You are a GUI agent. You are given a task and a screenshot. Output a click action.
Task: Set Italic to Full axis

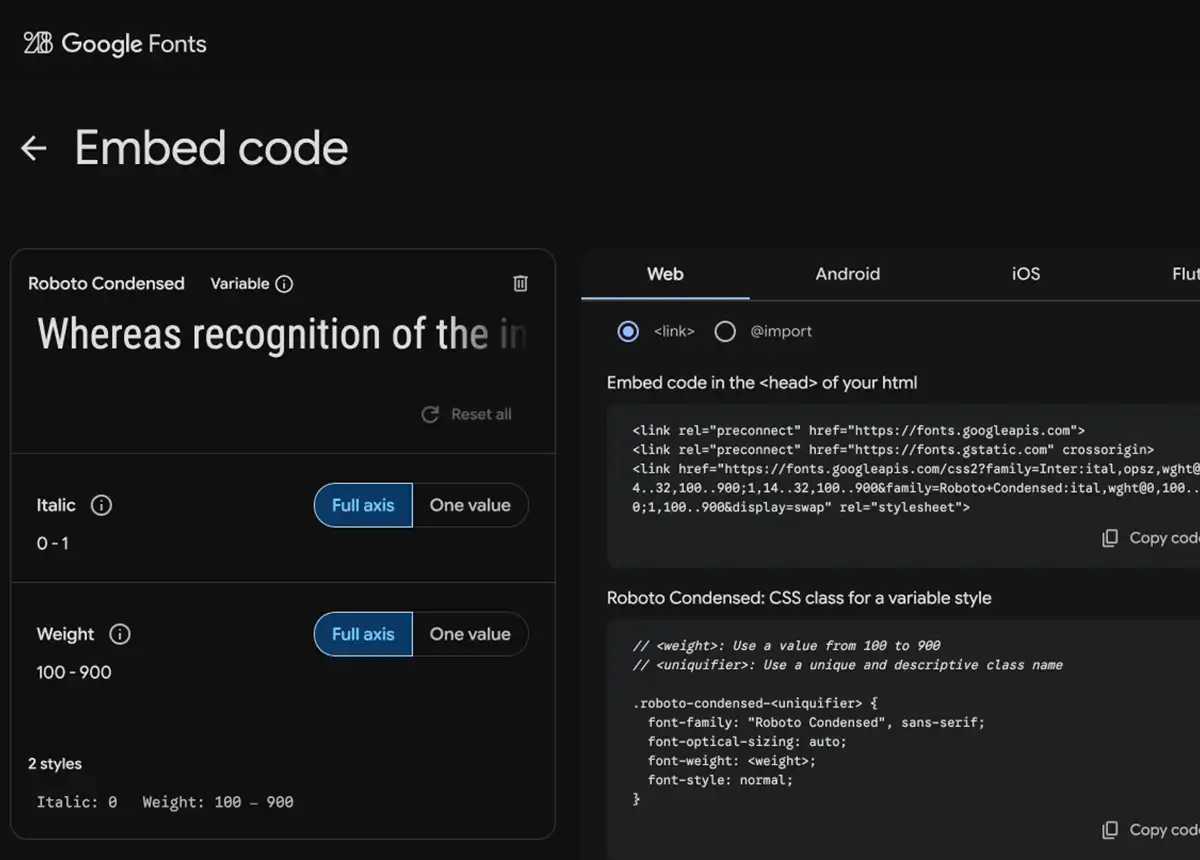(363, 505)
